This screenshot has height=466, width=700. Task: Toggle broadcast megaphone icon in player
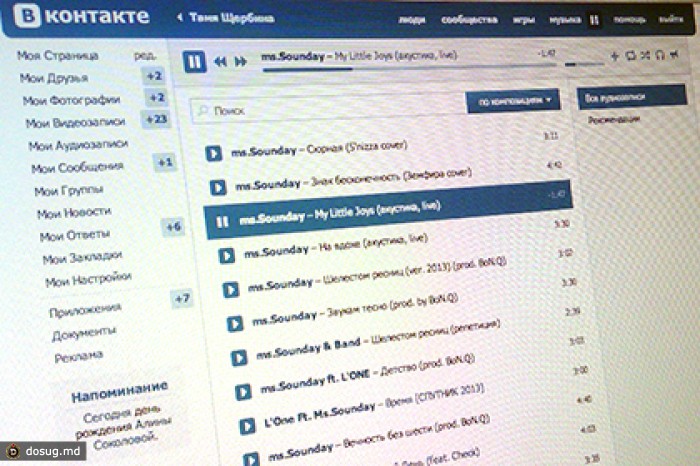pyautogui.click(x=674, y=54)
